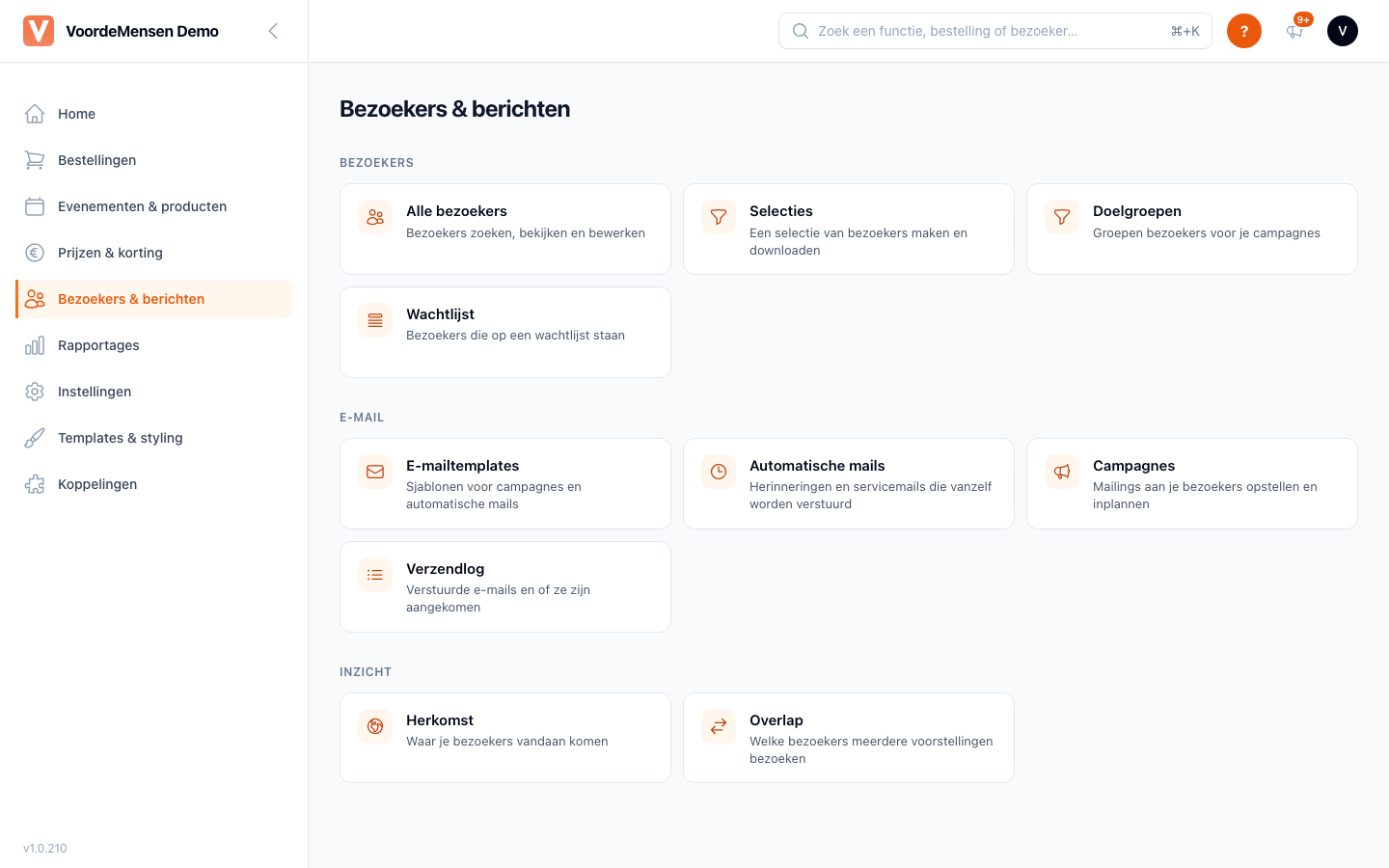This screenshot has height=868, width=1389.
Task: Click the funnel icon on Doelgroepen card
Action: pyautogui.click(x=1062, y=217)
